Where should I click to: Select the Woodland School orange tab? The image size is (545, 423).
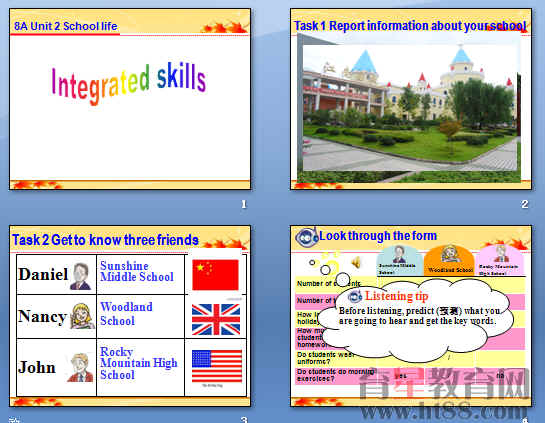(449, 261)
